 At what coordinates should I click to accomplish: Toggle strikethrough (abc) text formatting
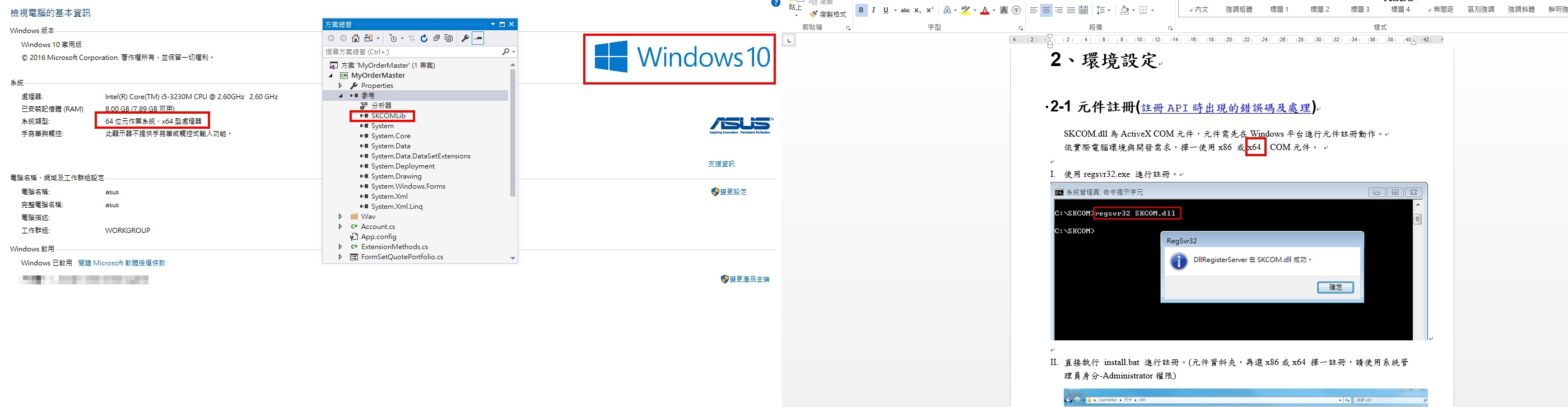(905, 10)
